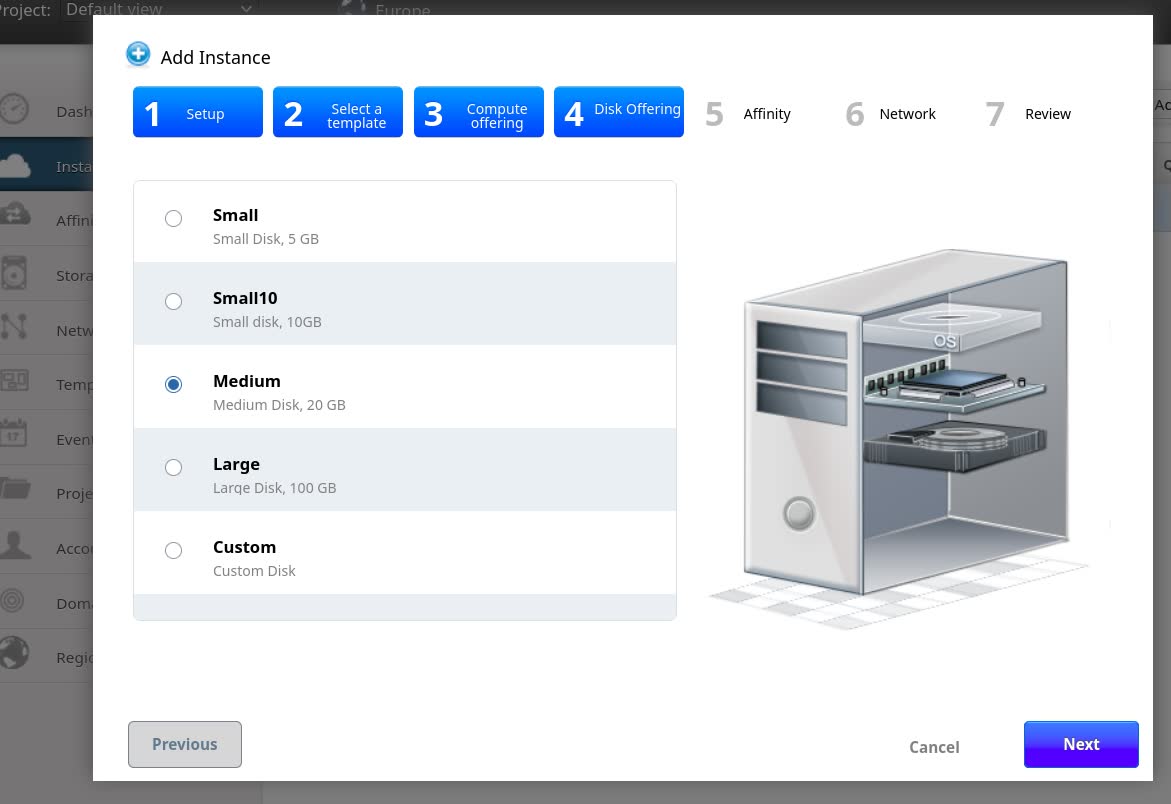Click the Next button

coord(1080,744)
